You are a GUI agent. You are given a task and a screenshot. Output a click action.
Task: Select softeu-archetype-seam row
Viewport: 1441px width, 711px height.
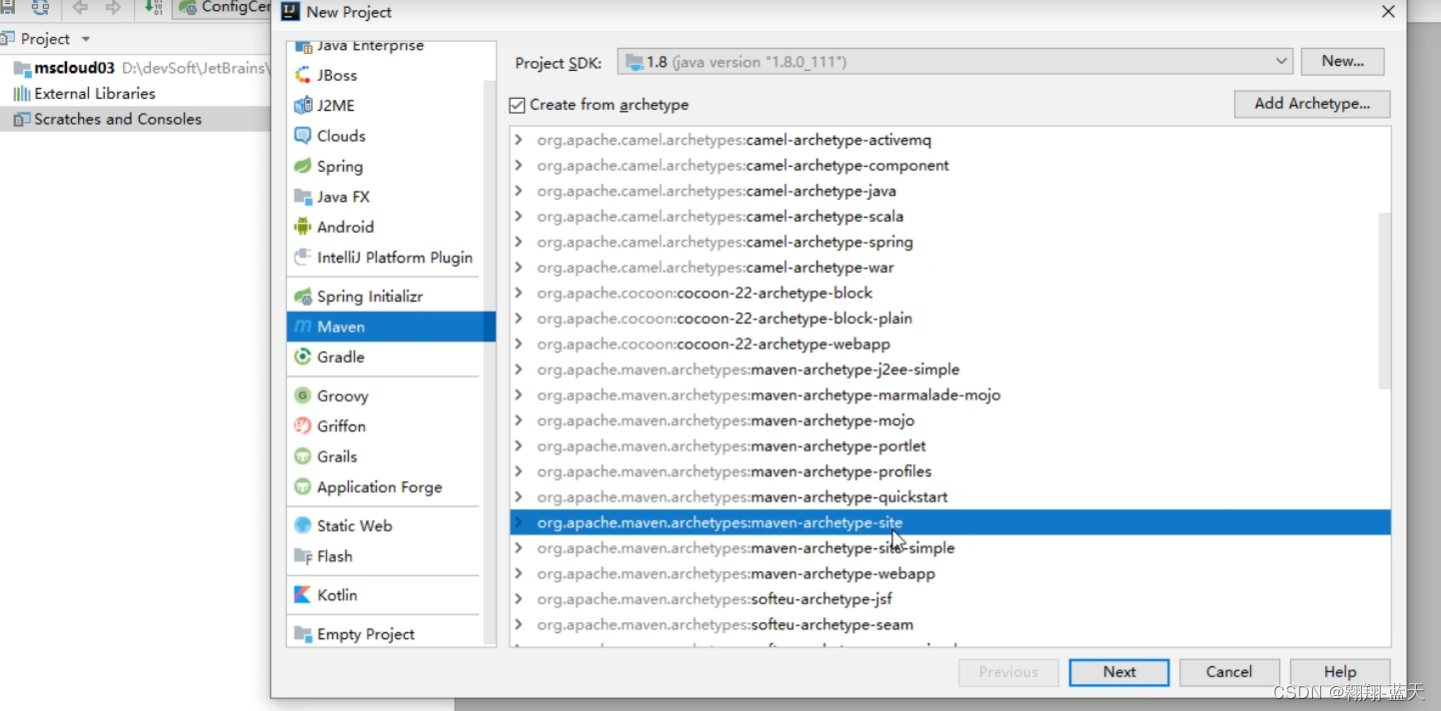tap(950, 625)
